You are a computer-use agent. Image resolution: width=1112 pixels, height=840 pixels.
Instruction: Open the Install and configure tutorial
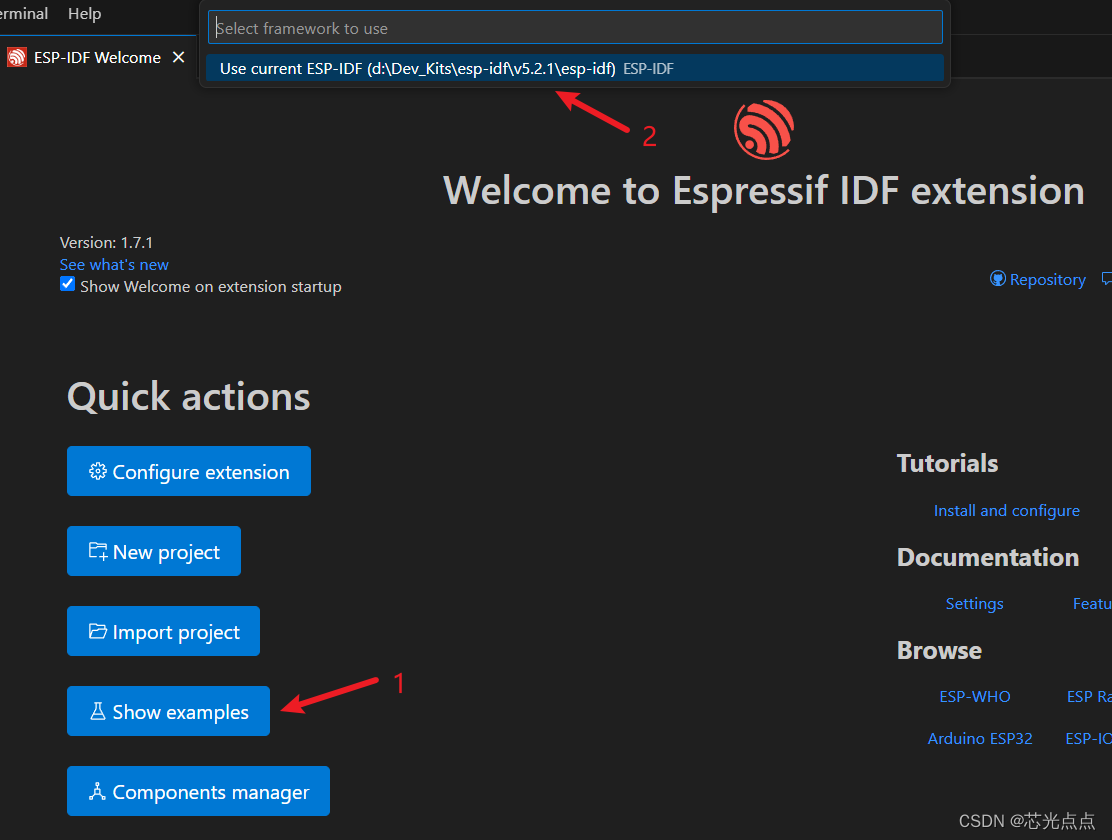pos(1006,510)
